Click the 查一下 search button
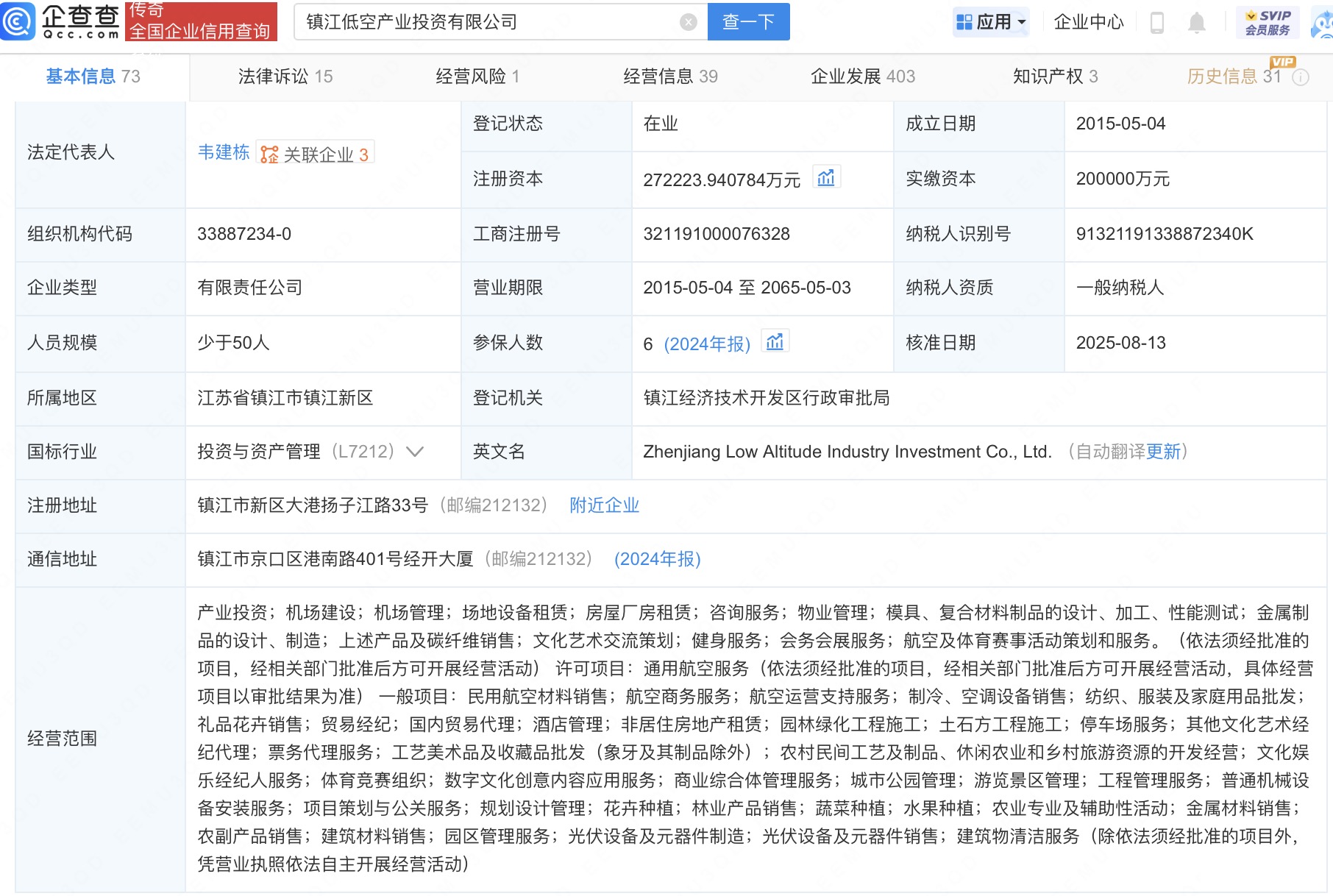The image size is (1333, 896). [x=748, y=22]
